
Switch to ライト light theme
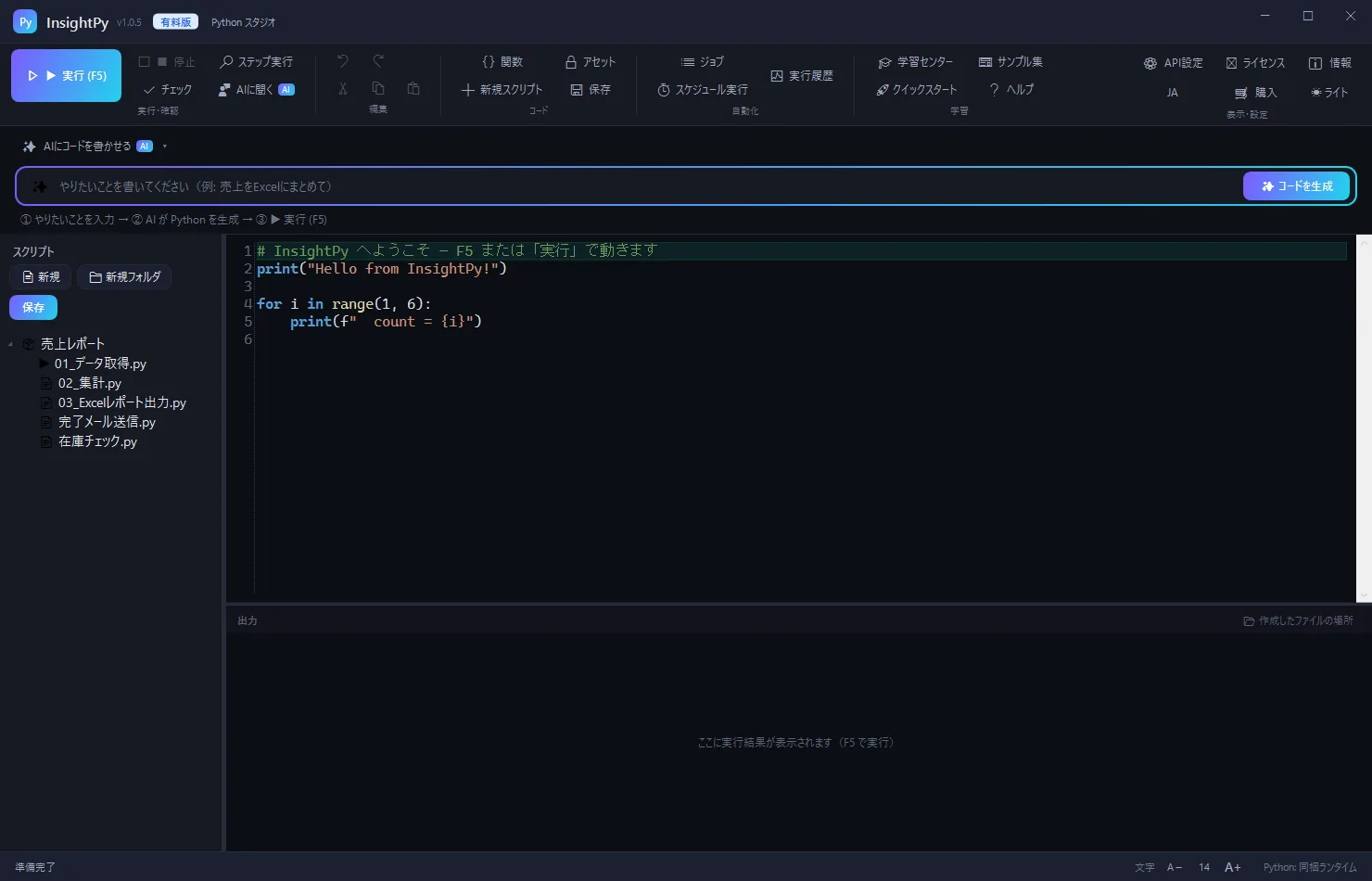(x=1329, y=93)
